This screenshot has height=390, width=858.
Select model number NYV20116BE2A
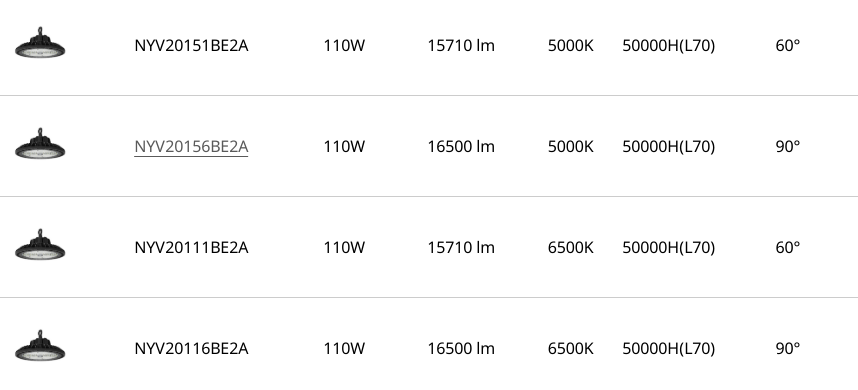point(191,348)
